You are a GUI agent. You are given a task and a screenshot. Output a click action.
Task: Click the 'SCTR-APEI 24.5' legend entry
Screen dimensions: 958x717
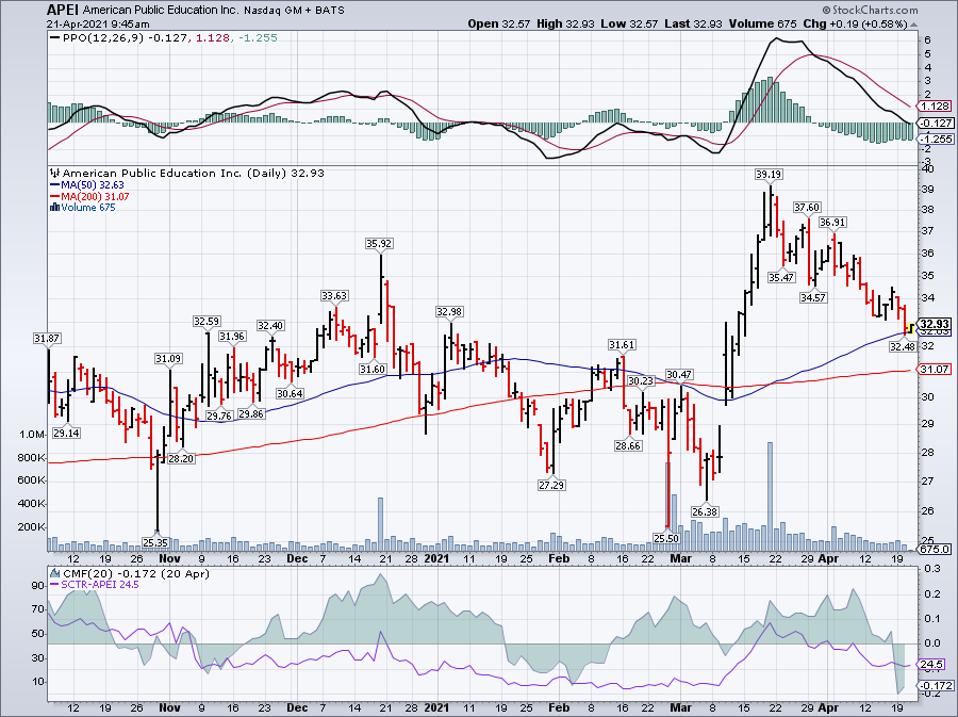(x=100, y=584)
